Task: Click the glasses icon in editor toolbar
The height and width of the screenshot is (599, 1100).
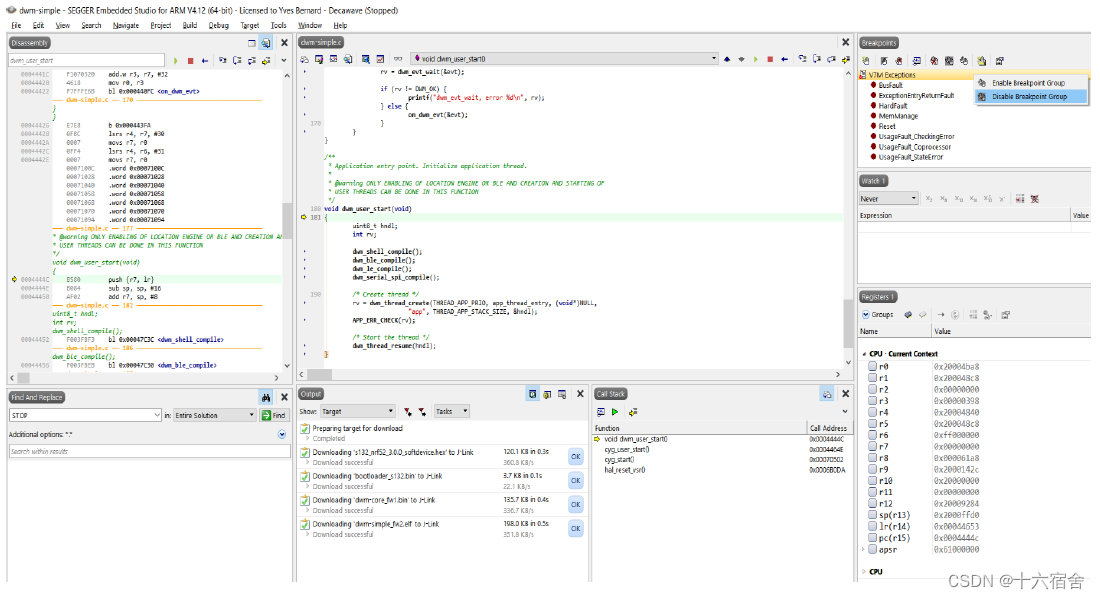Action: click(x=398, y=59)
